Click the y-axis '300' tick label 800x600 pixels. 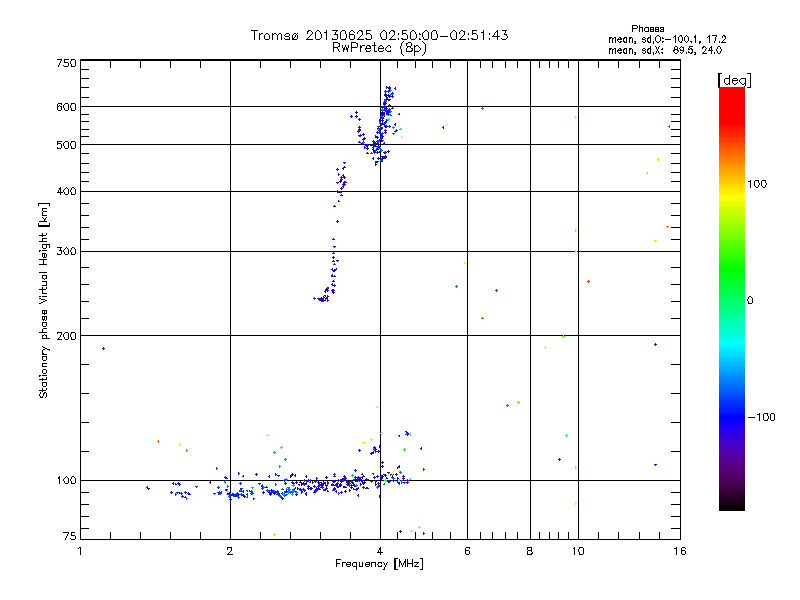tap(66, 251)
